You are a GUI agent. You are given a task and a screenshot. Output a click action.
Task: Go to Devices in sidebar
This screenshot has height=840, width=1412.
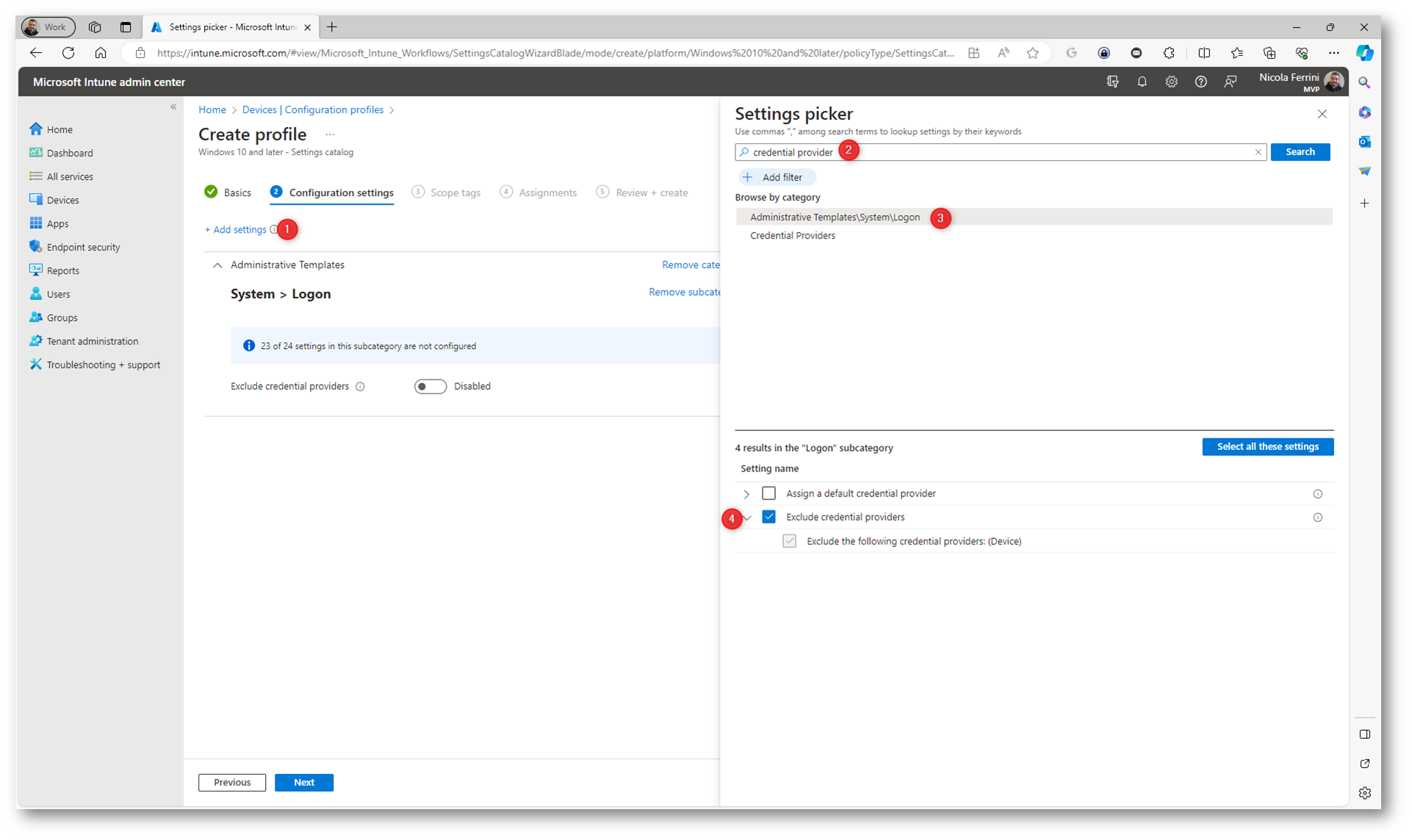pyautogui.click(x=62, y=200)
